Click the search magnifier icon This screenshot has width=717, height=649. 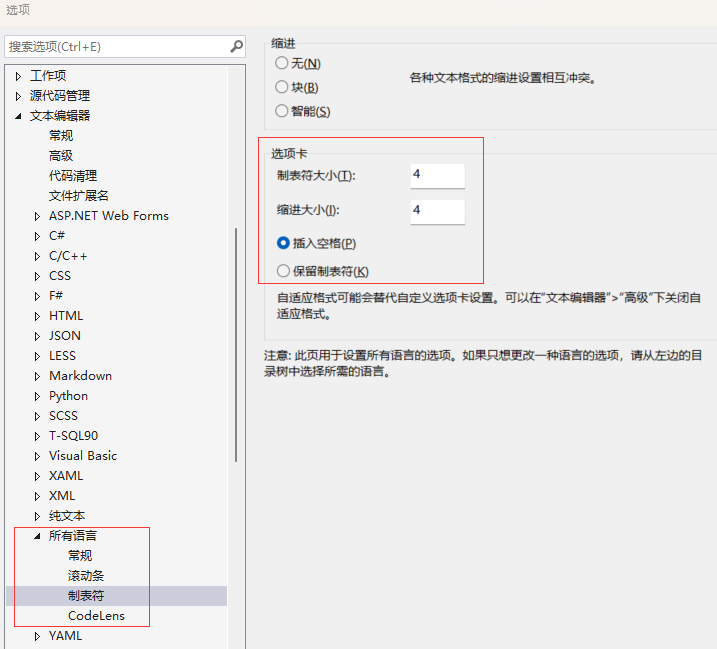236,46
